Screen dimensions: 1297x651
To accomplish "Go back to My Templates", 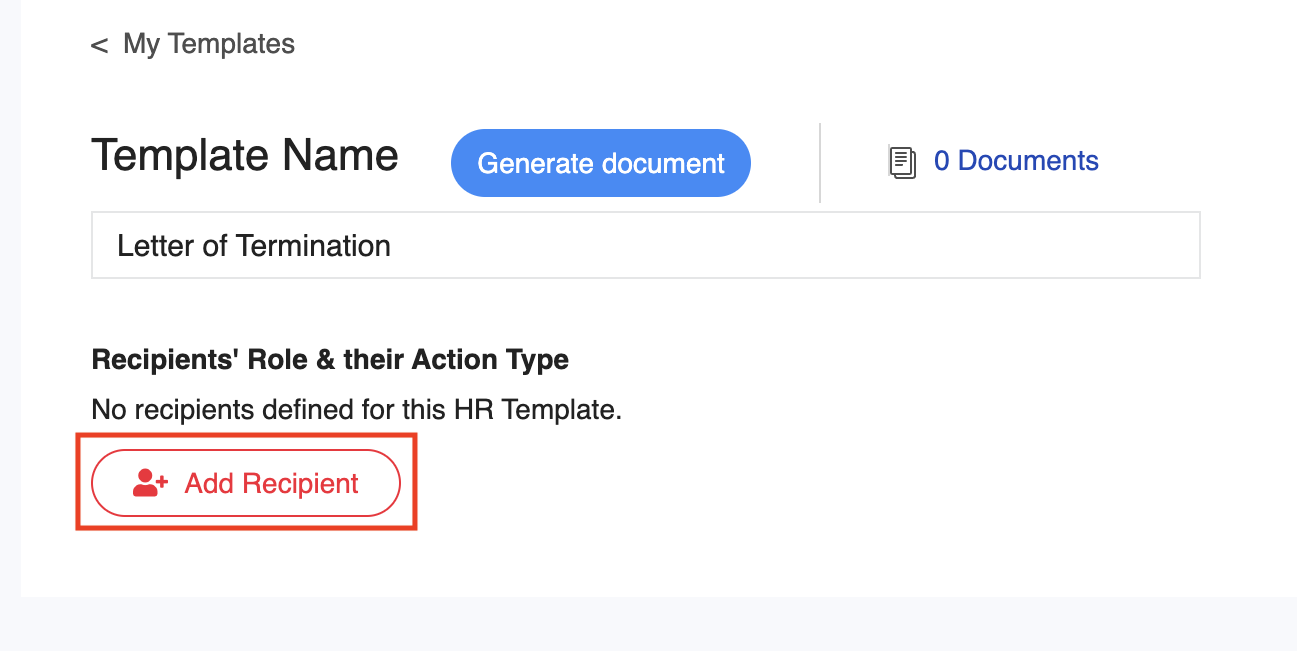I will pos(193,44).
